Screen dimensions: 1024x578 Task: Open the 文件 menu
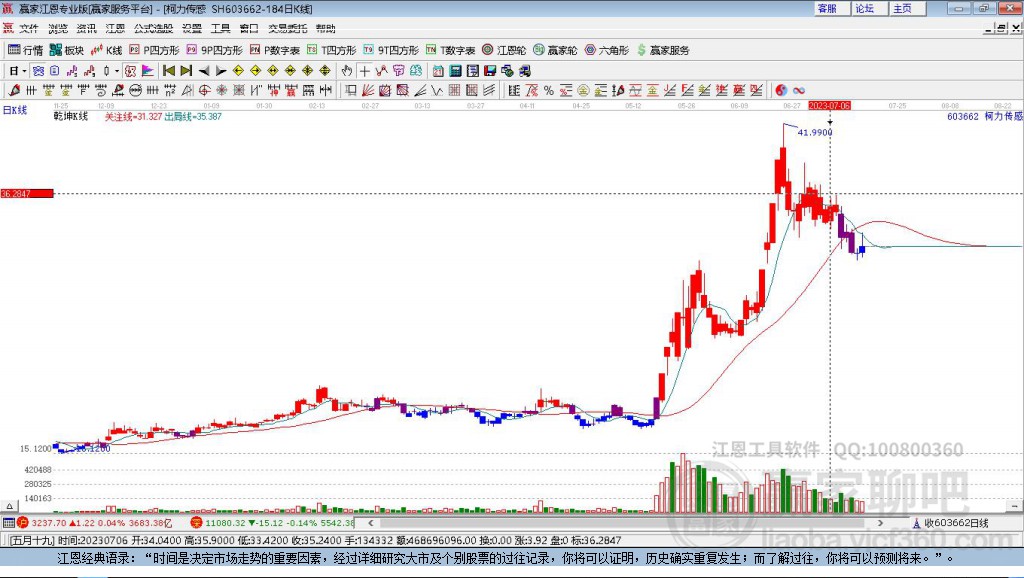click(29, 28)
